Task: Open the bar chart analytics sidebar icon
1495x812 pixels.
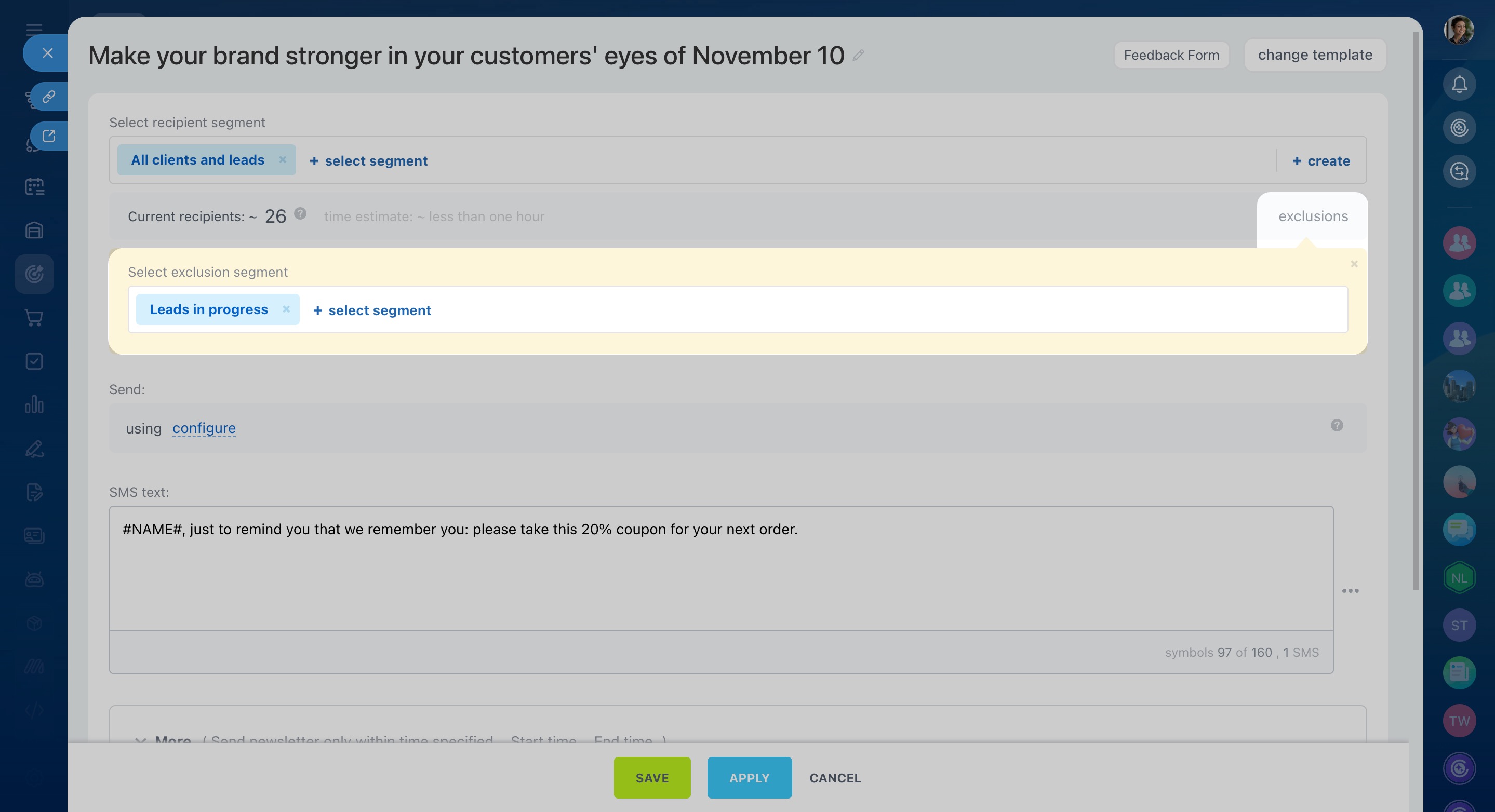Action: (x=34, y=405)
